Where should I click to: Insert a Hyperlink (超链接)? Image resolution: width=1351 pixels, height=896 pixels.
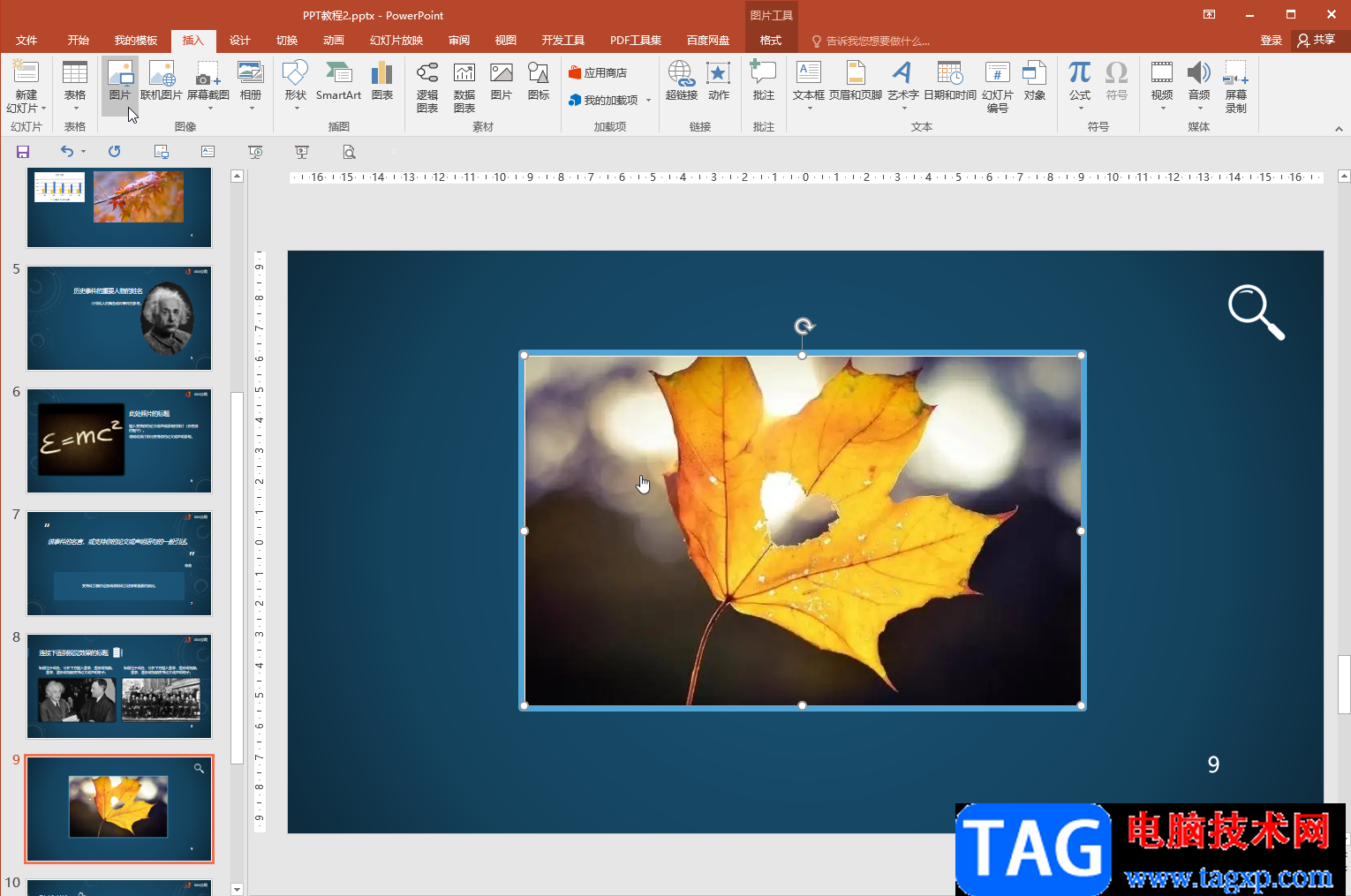pyautogui.click(x=682, y=80)
